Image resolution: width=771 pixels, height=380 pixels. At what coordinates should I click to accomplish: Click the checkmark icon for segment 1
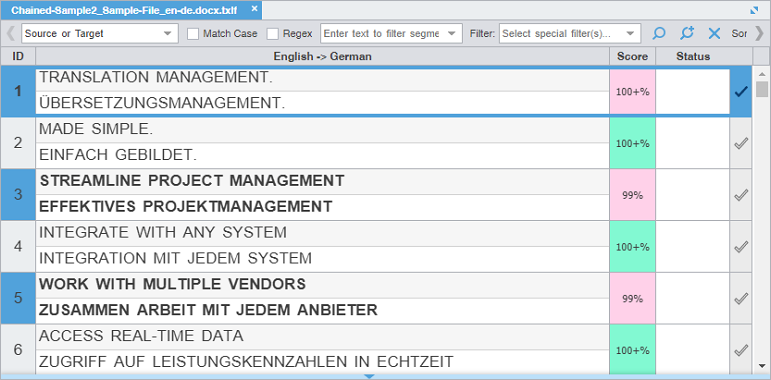coord(741,91)
